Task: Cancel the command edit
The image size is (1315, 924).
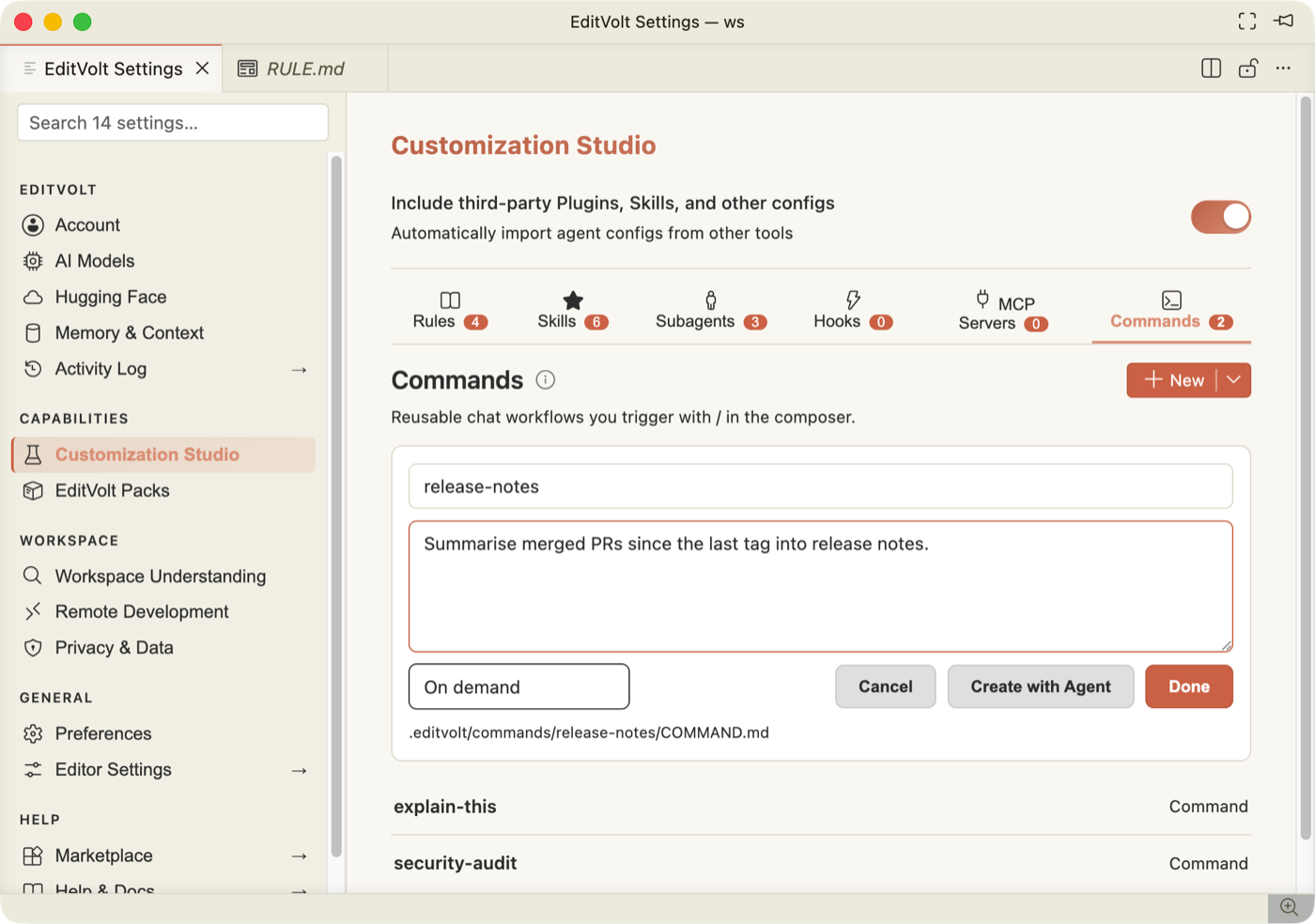Action: click(886, 686)
